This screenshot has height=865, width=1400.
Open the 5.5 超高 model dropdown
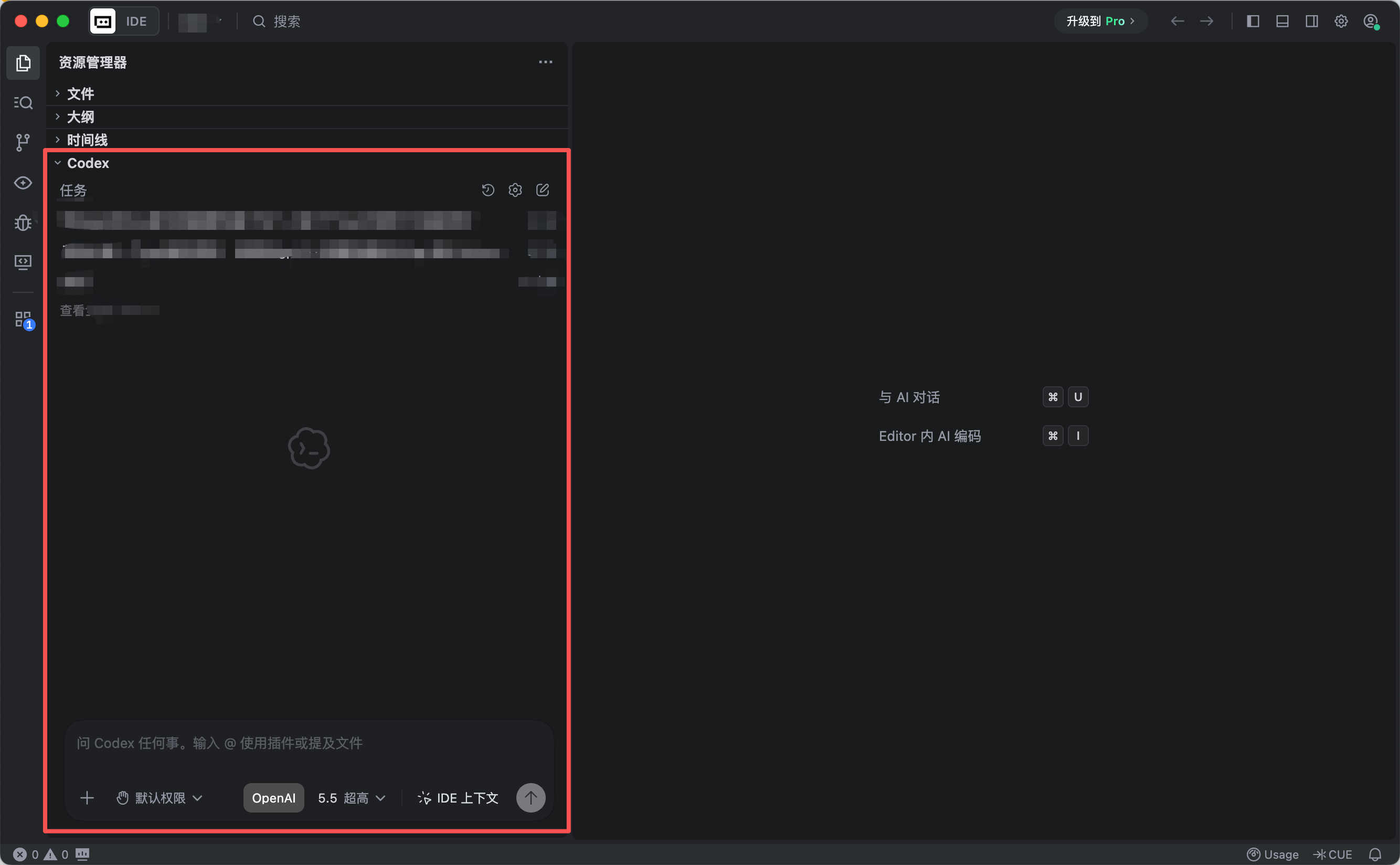(352, 797)
